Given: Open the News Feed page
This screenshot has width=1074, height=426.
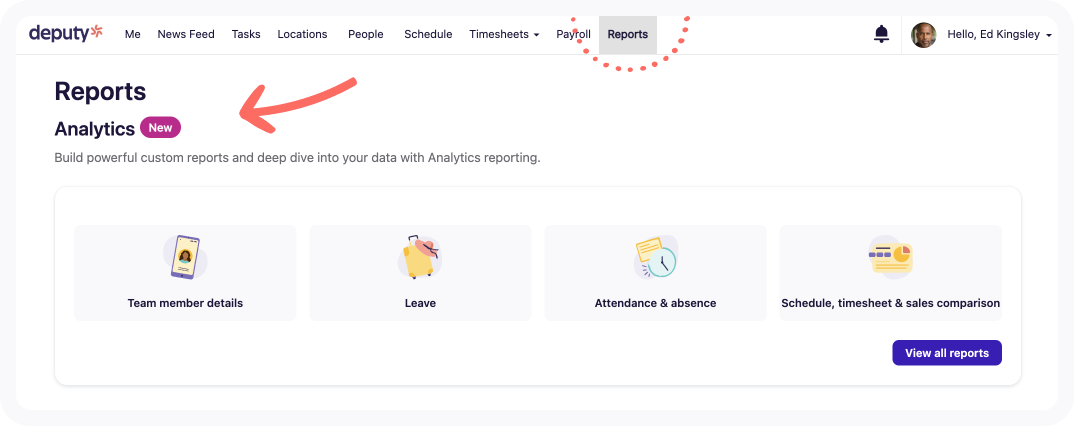Looking at the screenshot, I should pos(186,34).
